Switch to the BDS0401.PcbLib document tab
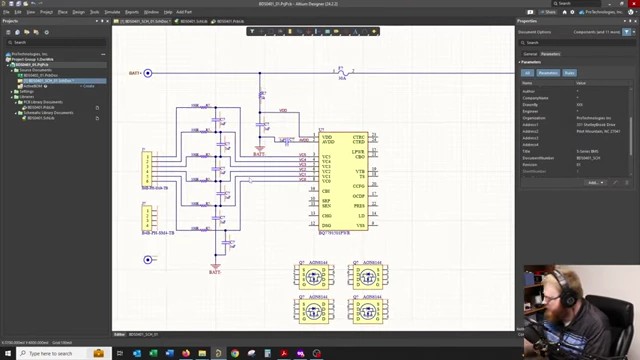640x360 pixels. click(x=228, y=21)
